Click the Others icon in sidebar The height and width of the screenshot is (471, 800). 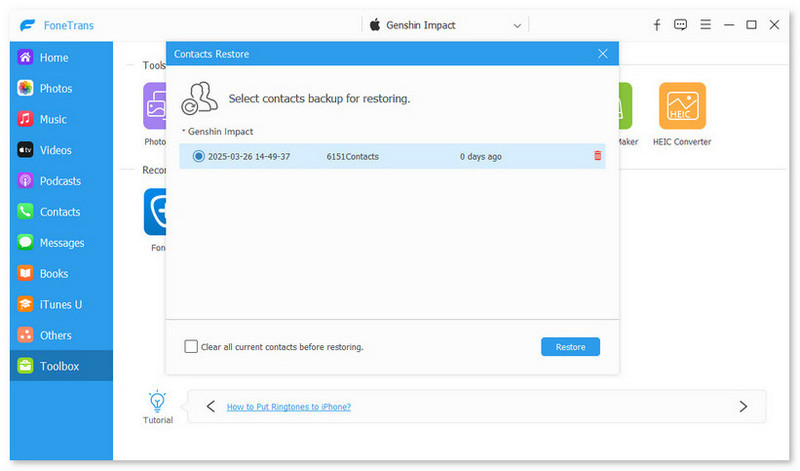(25, 335)
